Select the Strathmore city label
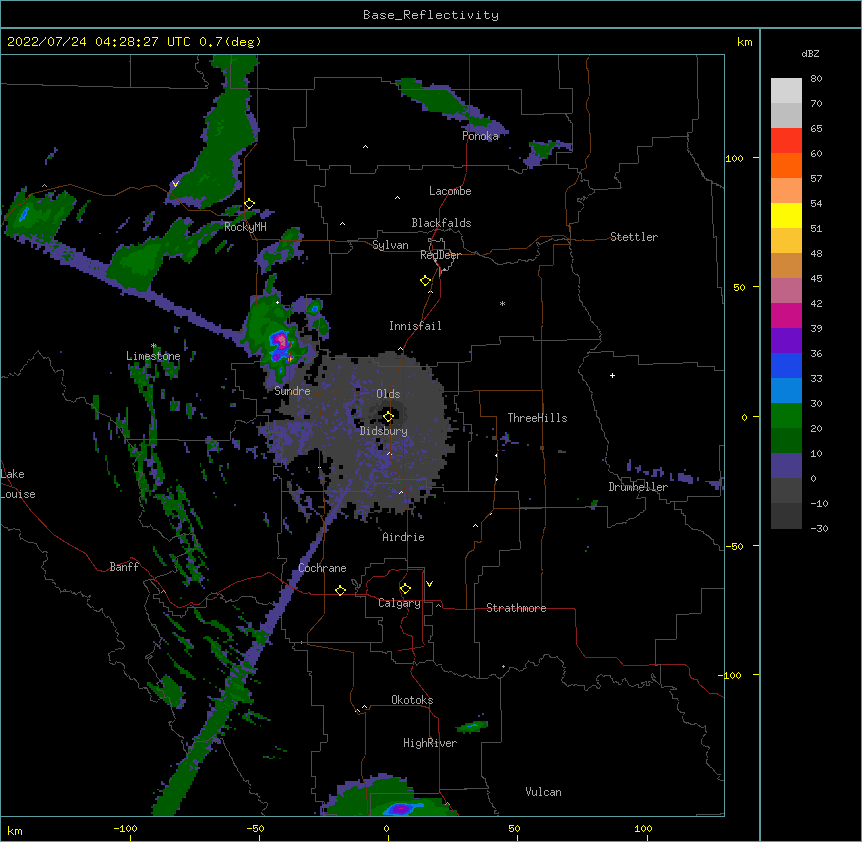Viewport: 862px width, 842px height. point(516,608)
